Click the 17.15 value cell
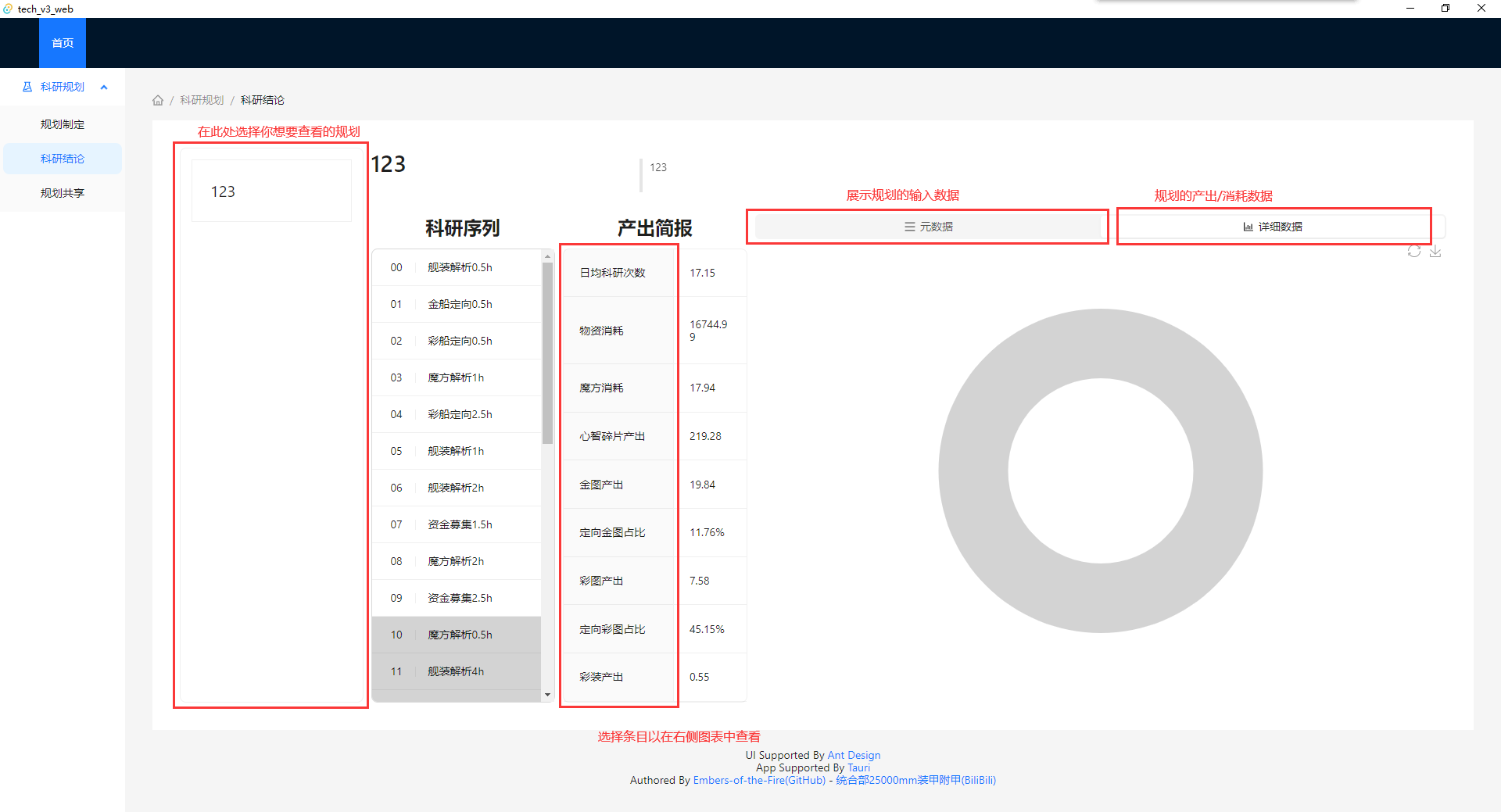Viewport: 1501px width, 812px height. pyautogui.click(x=711, y=273)
